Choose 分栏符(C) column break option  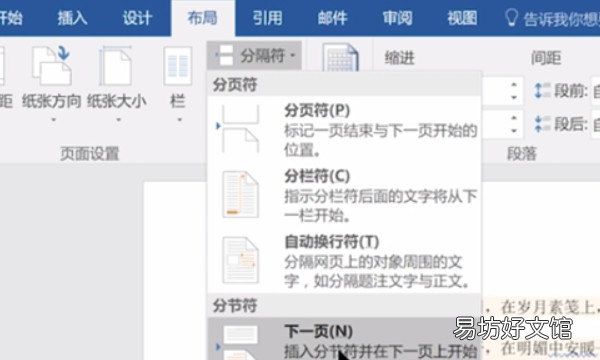tap(344, 195)
